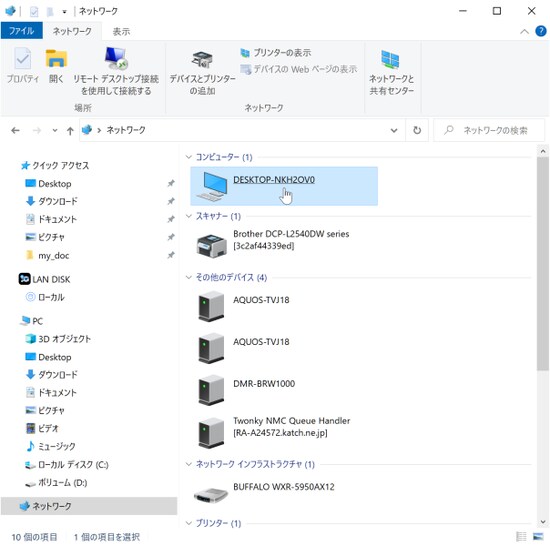Click the Remote Desktop connection icon
The height and width of the screenshot is (546, 550).
(x=116, y=58)
